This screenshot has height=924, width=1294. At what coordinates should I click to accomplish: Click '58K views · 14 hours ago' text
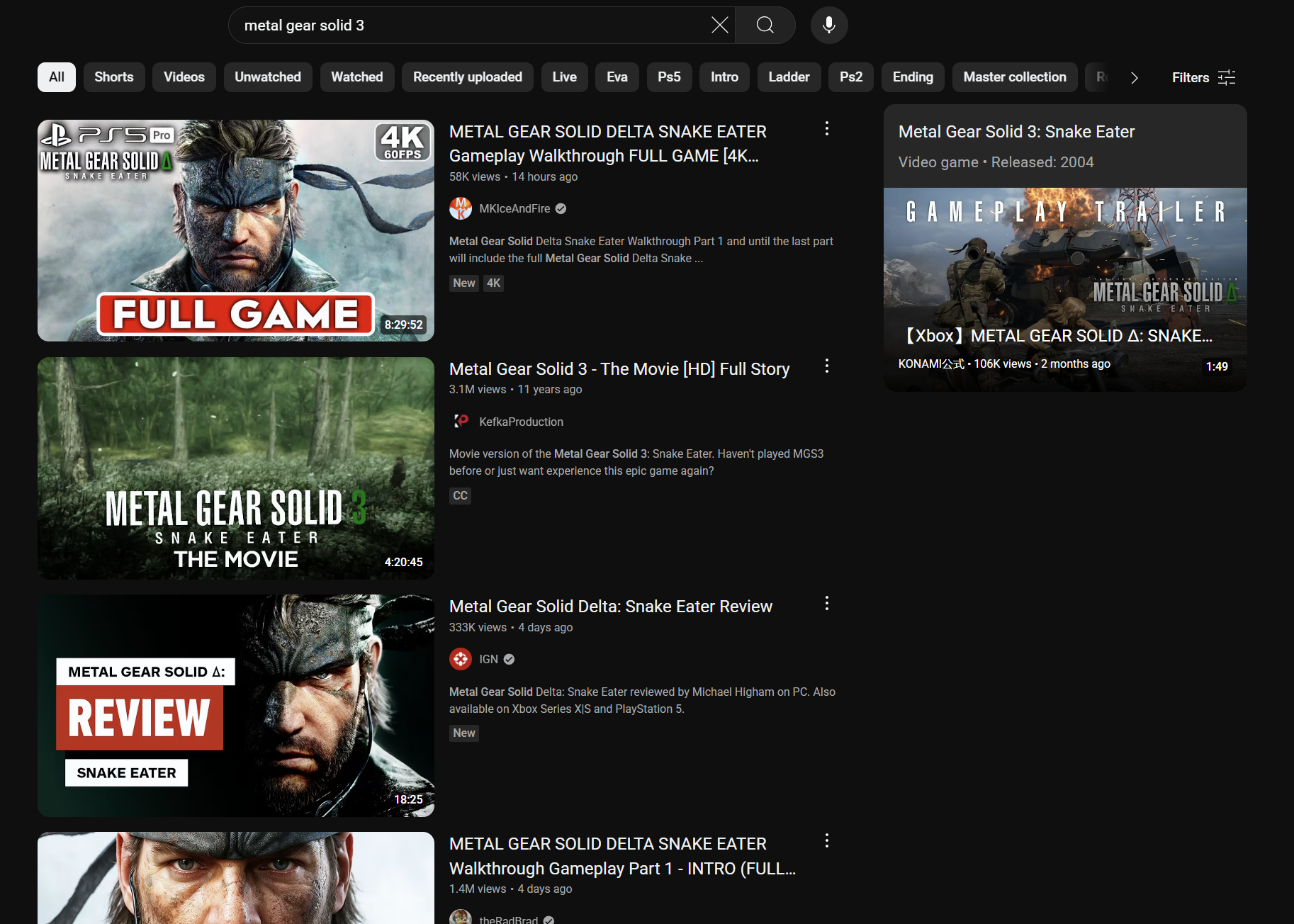[513, 176]
